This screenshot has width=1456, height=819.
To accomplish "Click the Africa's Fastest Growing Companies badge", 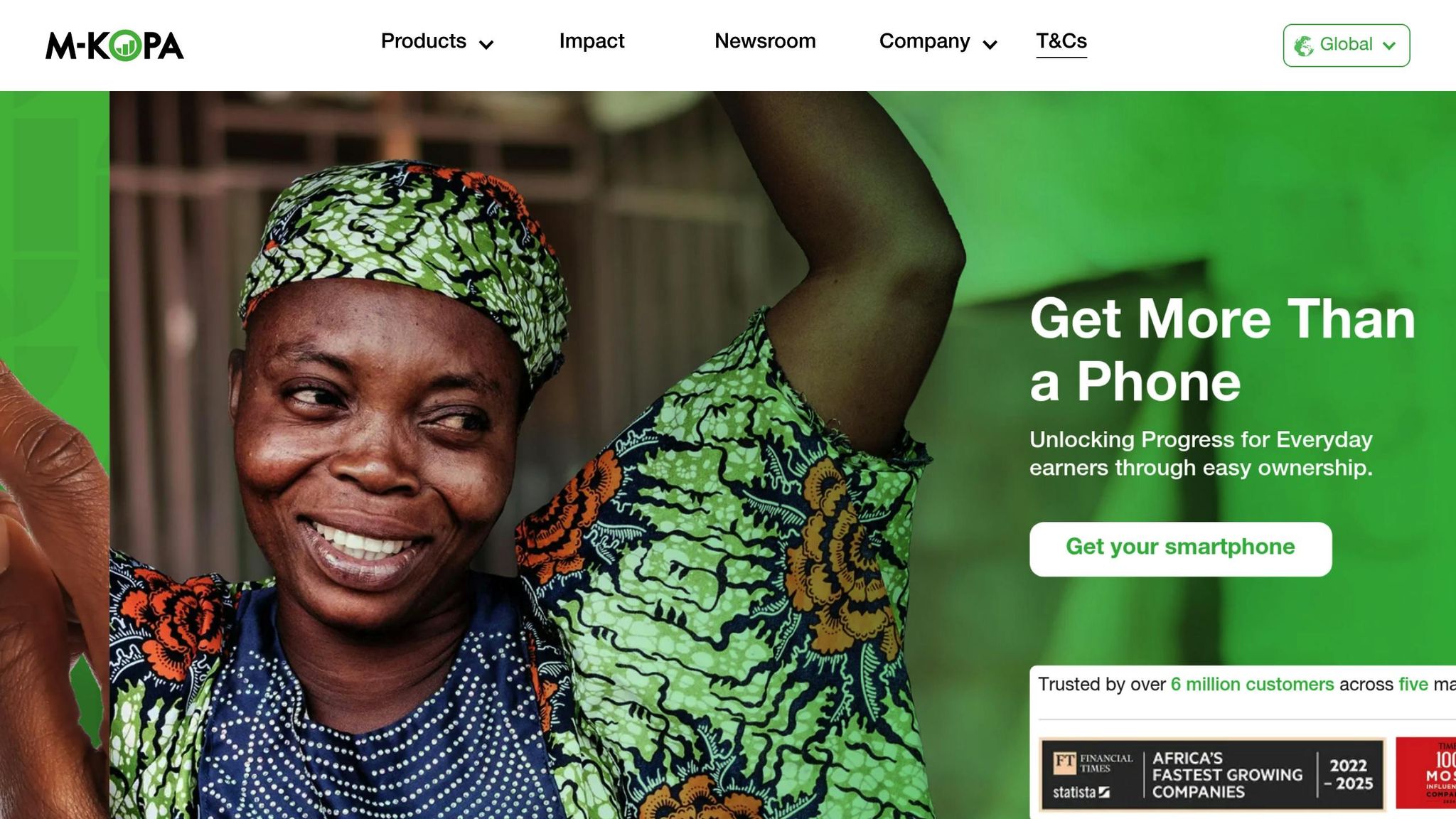I will click(x=1212, y=774).
